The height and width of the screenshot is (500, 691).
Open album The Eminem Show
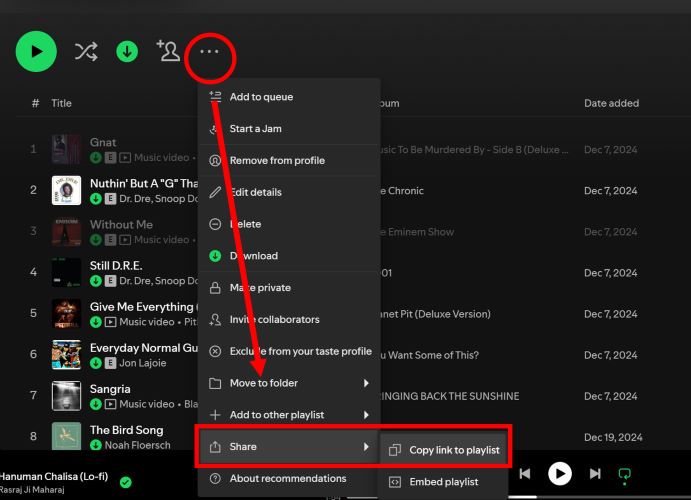(x=416, y=232)
